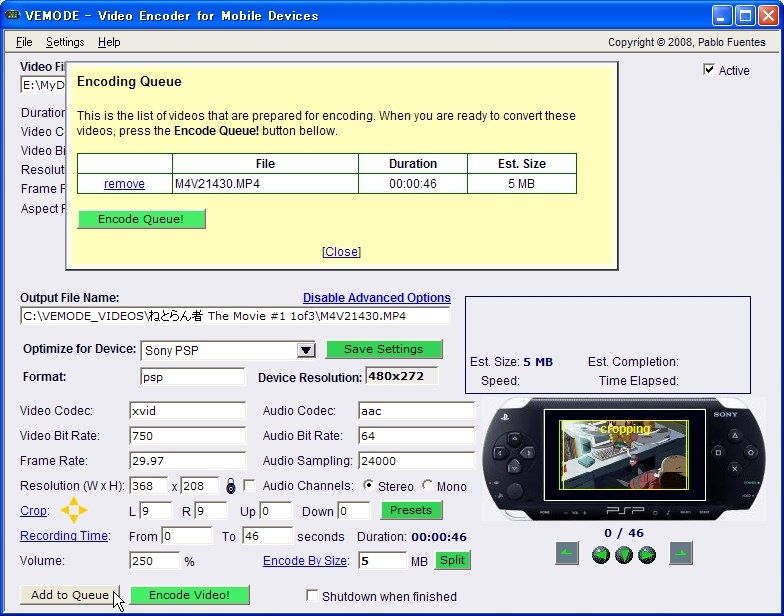Click the Format field containing psp
The height and width of the screenshot is (616, 784).
click(192, 376)
